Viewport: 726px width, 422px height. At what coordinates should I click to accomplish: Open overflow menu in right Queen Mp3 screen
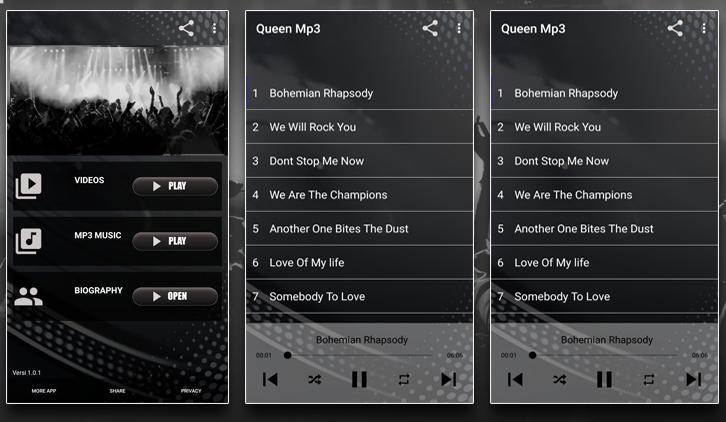[704, 28]
